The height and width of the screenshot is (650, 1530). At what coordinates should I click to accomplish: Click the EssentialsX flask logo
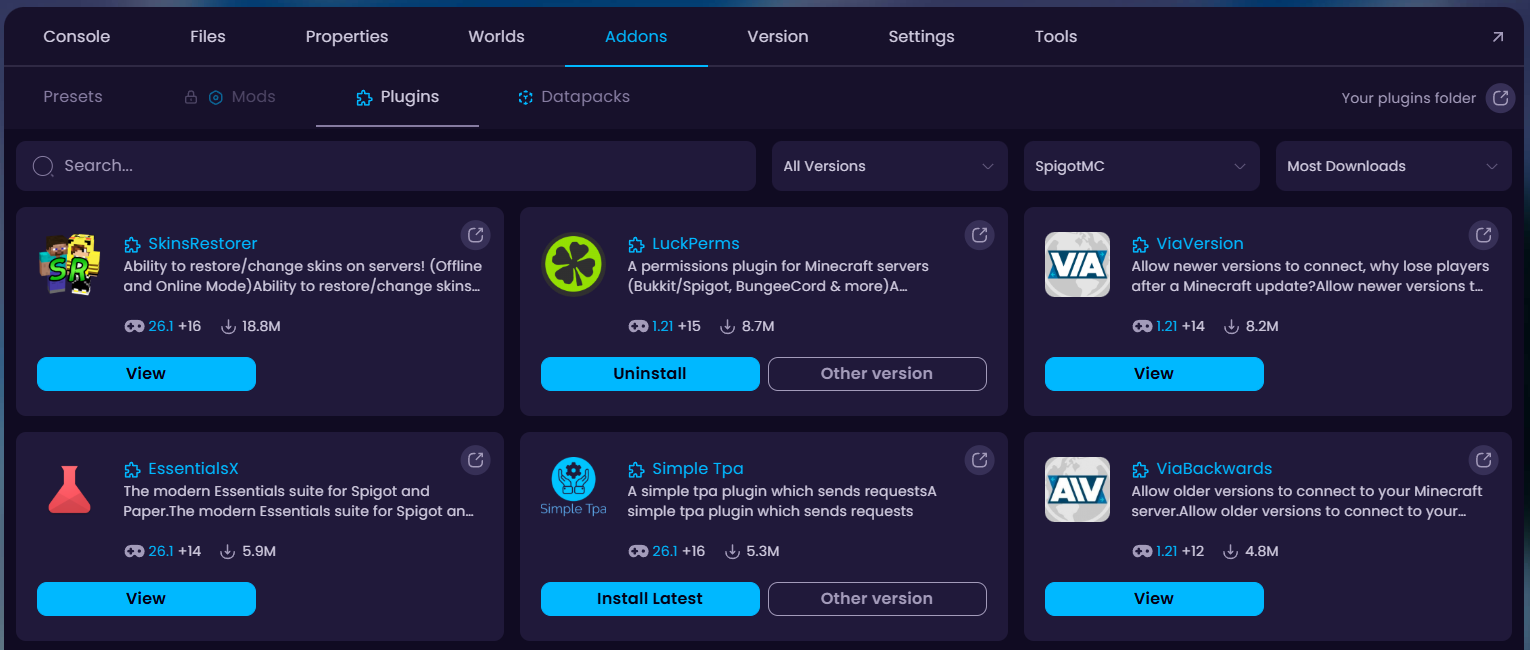(x=70, y=489)
